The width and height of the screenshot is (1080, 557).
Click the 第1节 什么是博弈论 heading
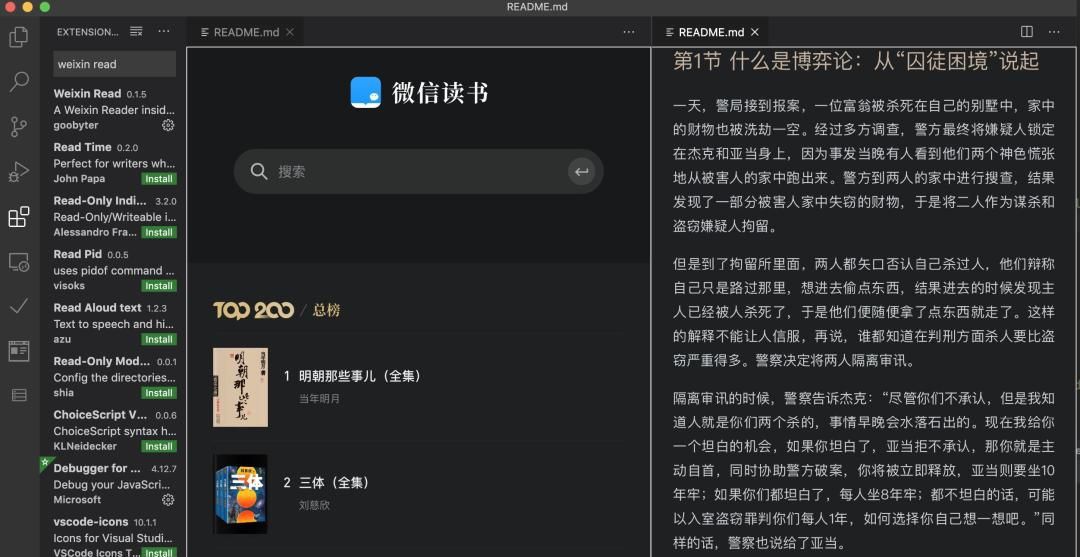tap(855, 61)
